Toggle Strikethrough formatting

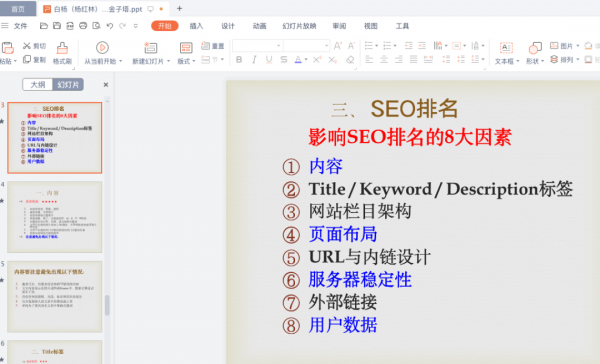pyautogui.click(x=284, y=60)
